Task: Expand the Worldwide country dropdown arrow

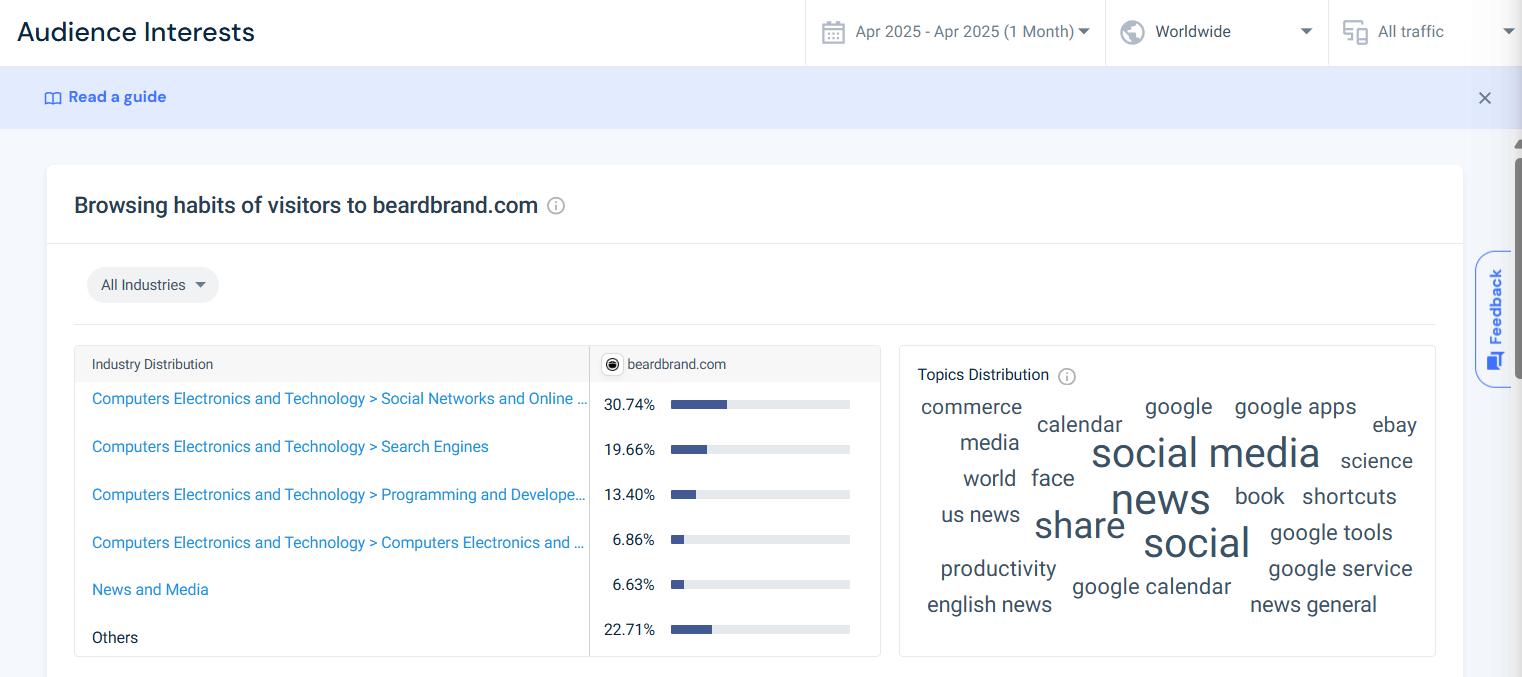Action: tap(1305, 32)
